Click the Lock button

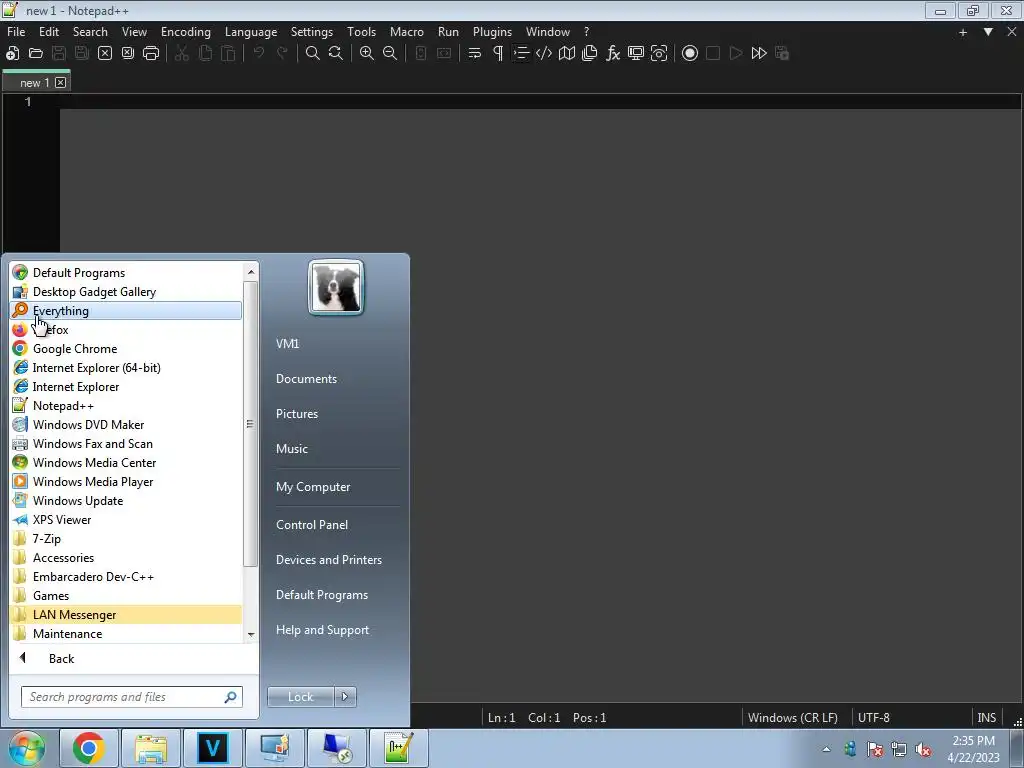coord(300,697)
